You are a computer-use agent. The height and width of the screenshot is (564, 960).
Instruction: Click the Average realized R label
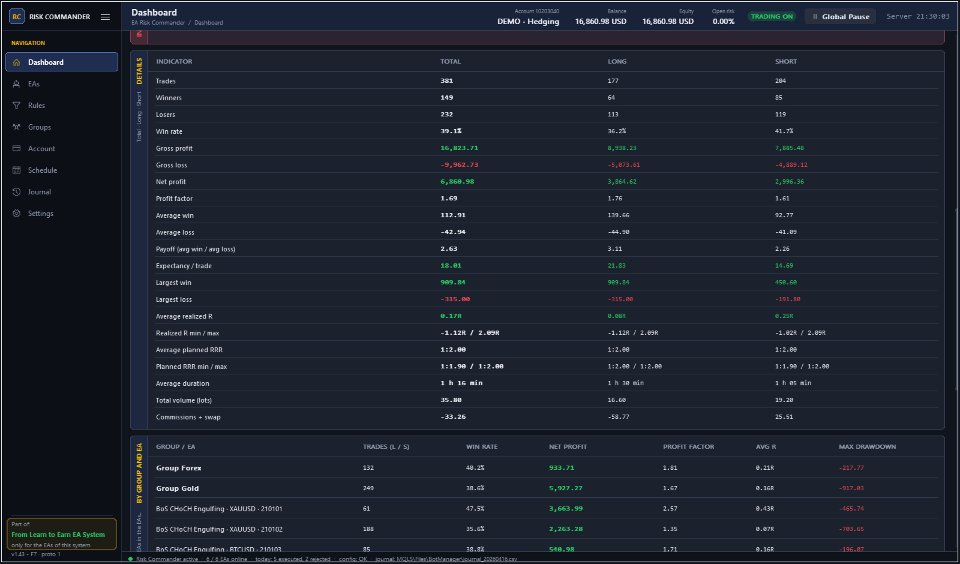184,317
